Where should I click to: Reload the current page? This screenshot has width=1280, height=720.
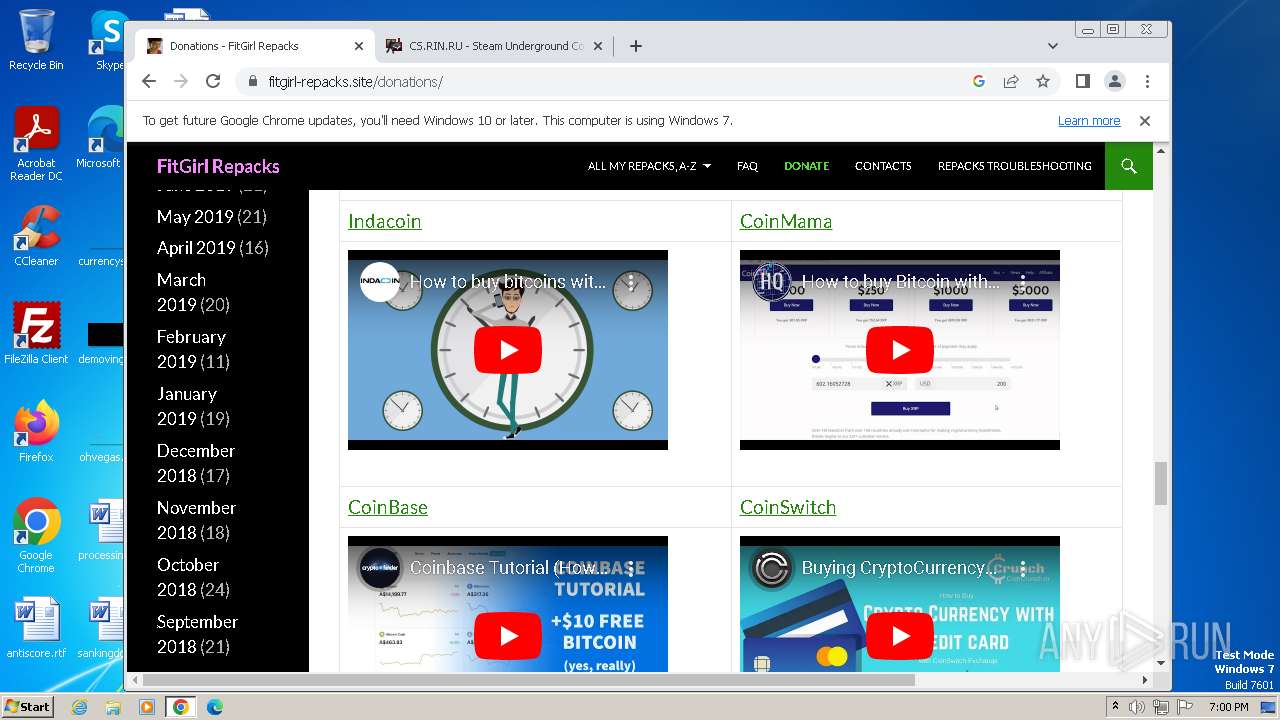point(213,81)
